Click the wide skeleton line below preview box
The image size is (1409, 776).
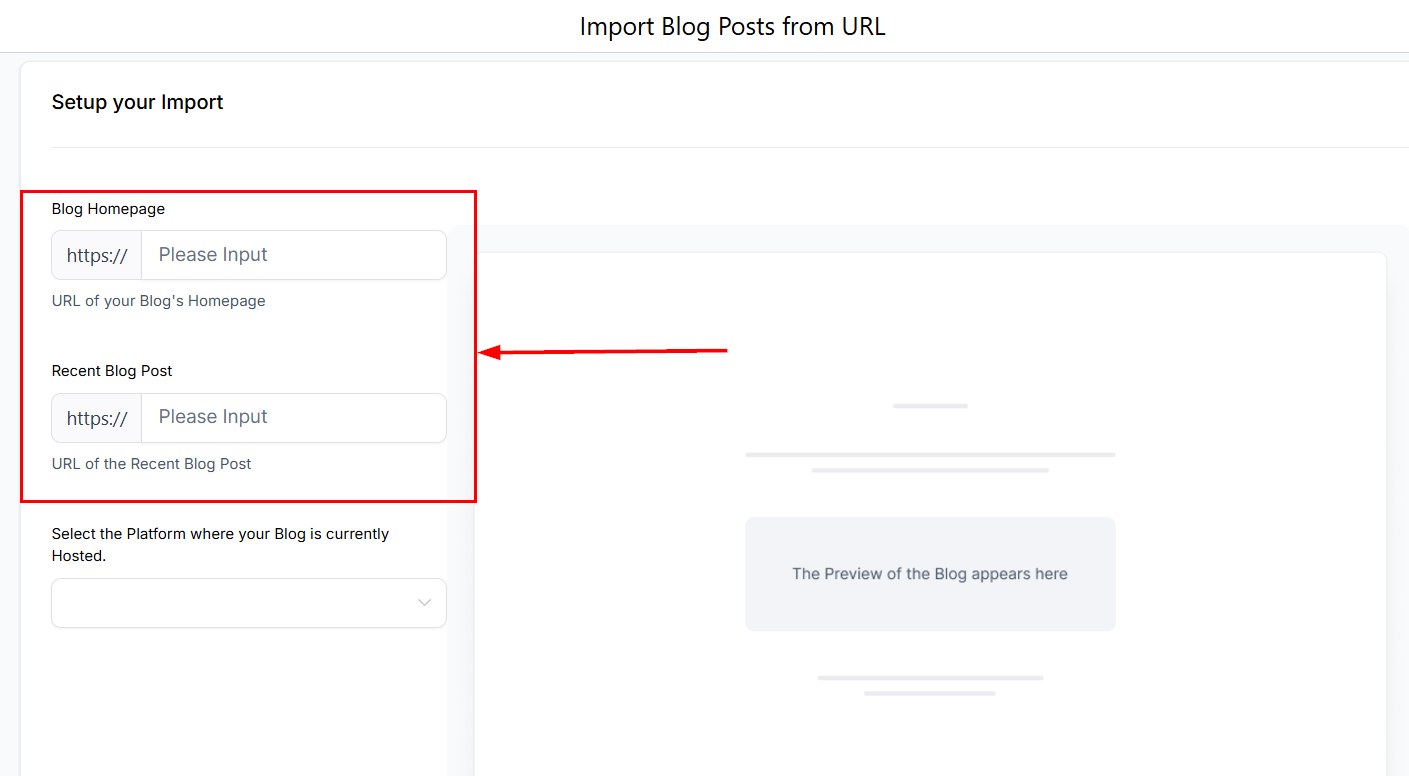[x=930, y=678]
